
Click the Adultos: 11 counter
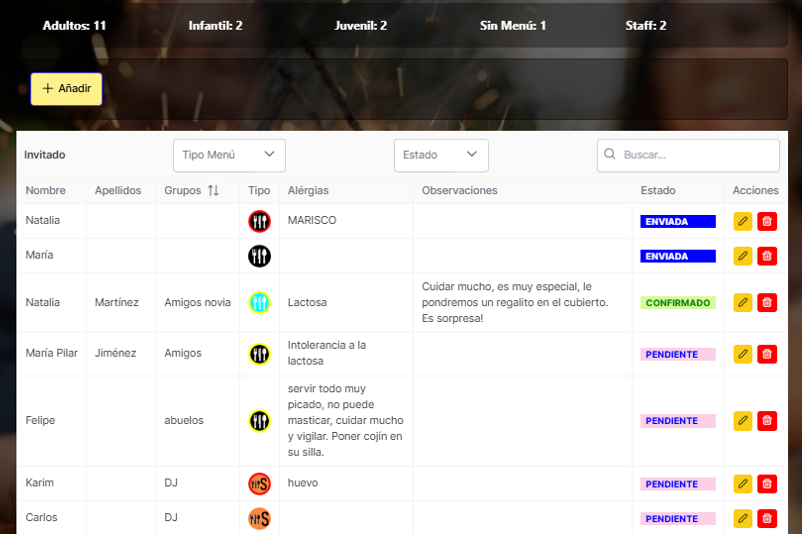pyautogui.click(x=74, y=26)
